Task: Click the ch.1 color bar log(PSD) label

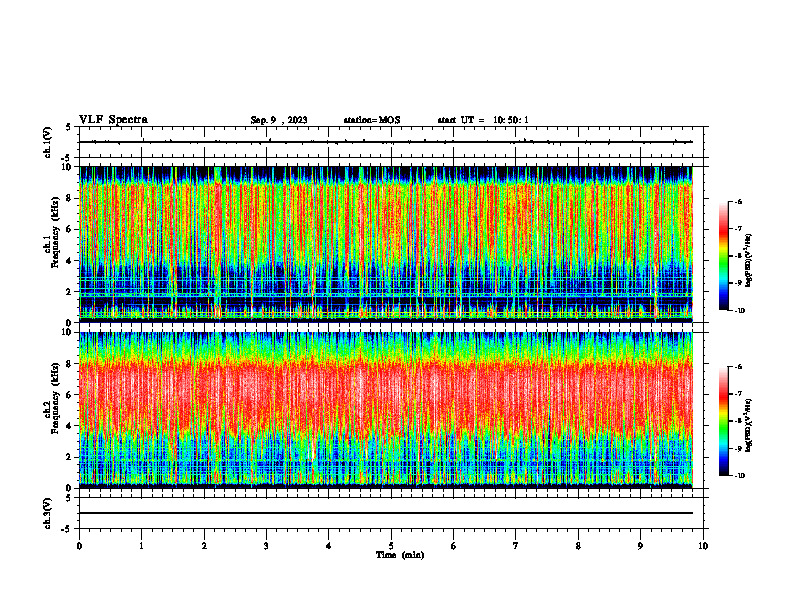Action: [x=748, y=261]
